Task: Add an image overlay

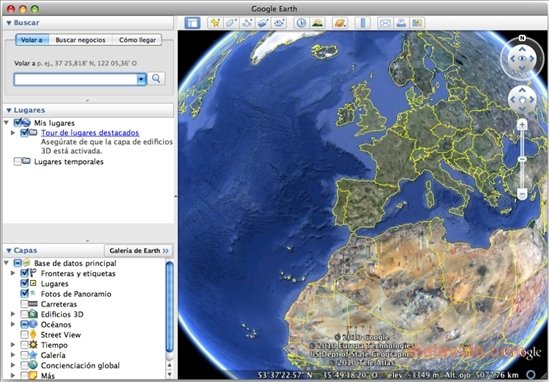Action: 263,23
